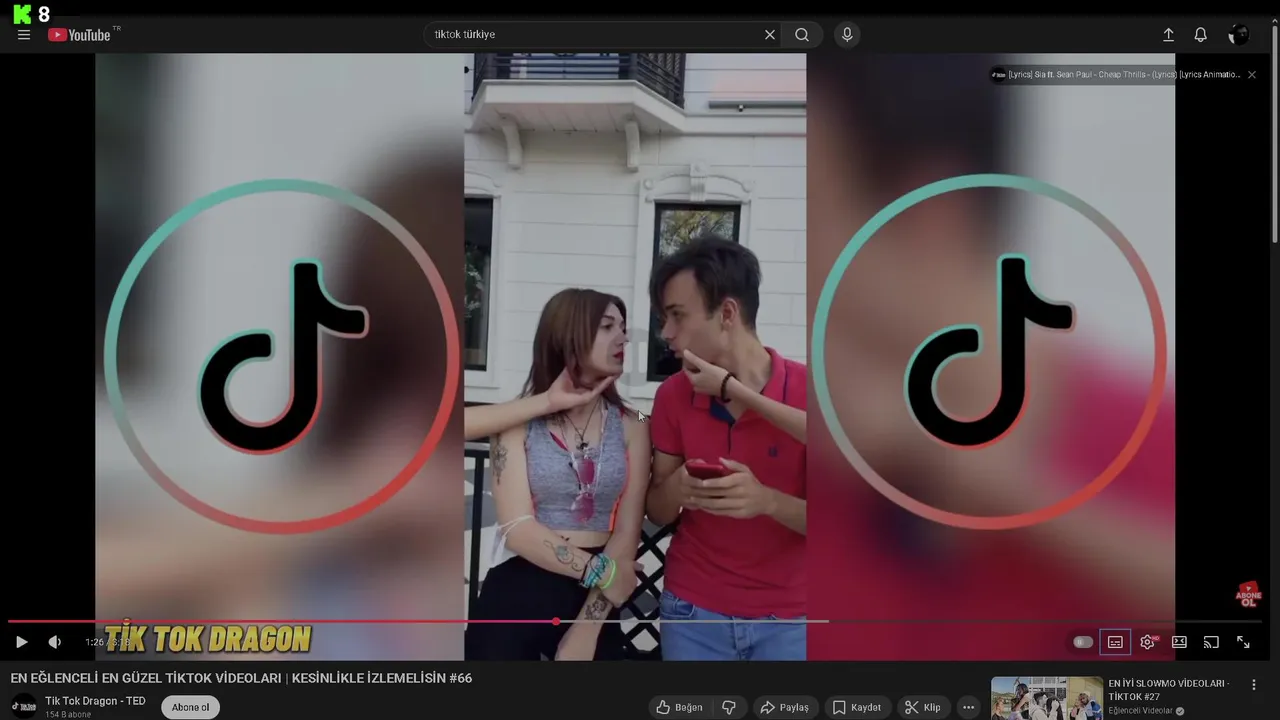Open the SLOWMO VİDEOLARI thumbnail

pyautogui.click(x=1046, y=698)
